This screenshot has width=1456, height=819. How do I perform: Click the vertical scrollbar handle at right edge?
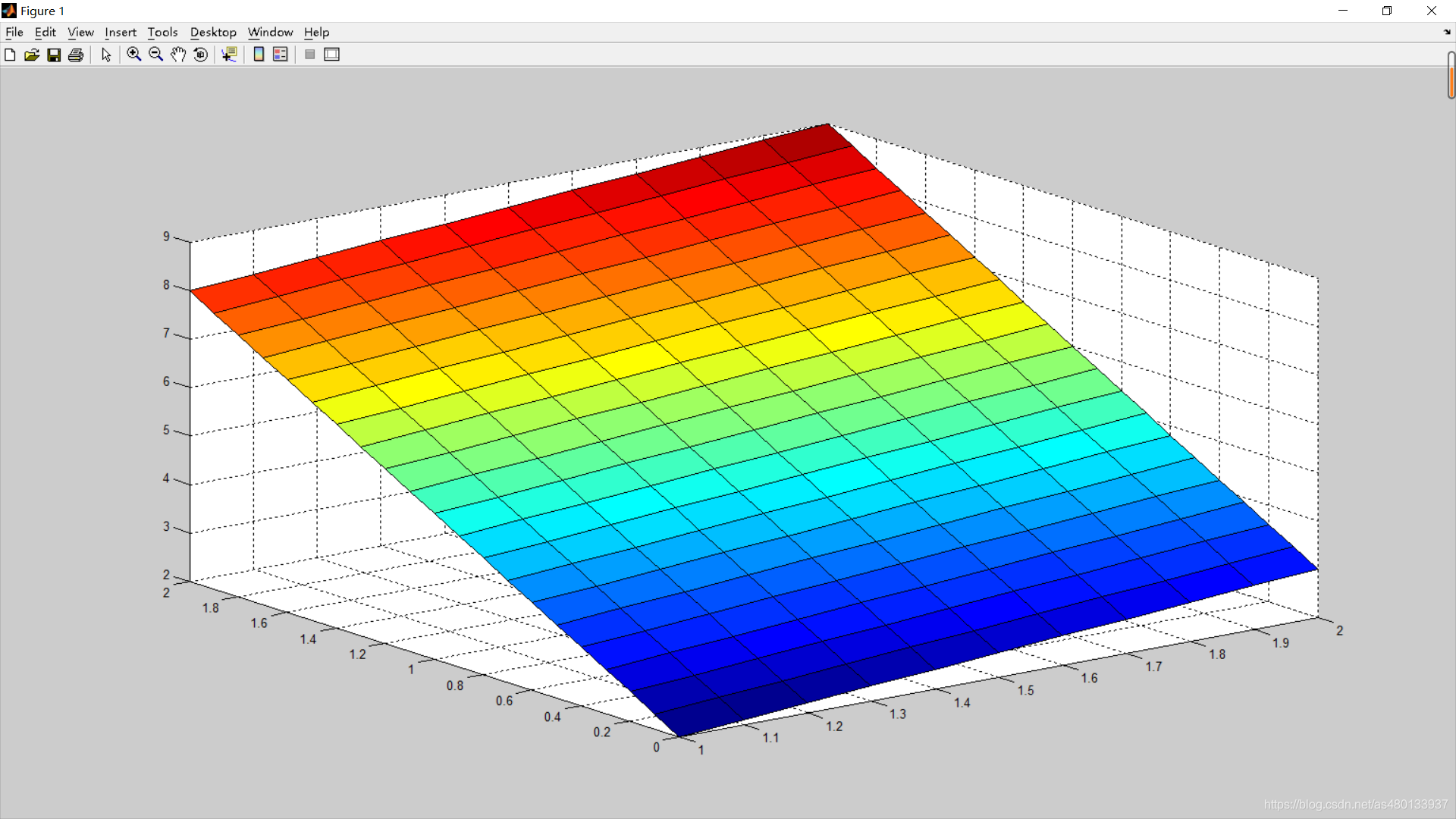click(1451, 75)
